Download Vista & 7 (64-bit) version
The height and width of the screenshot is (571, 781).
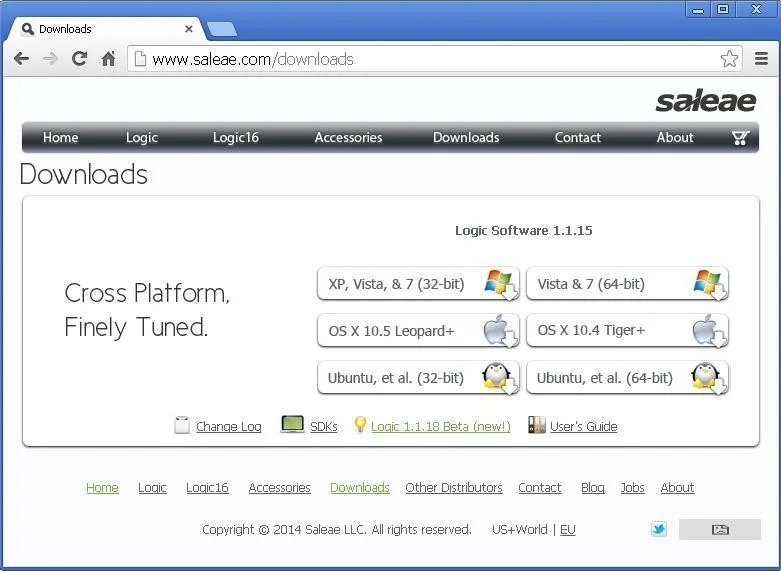coord(627,284)
